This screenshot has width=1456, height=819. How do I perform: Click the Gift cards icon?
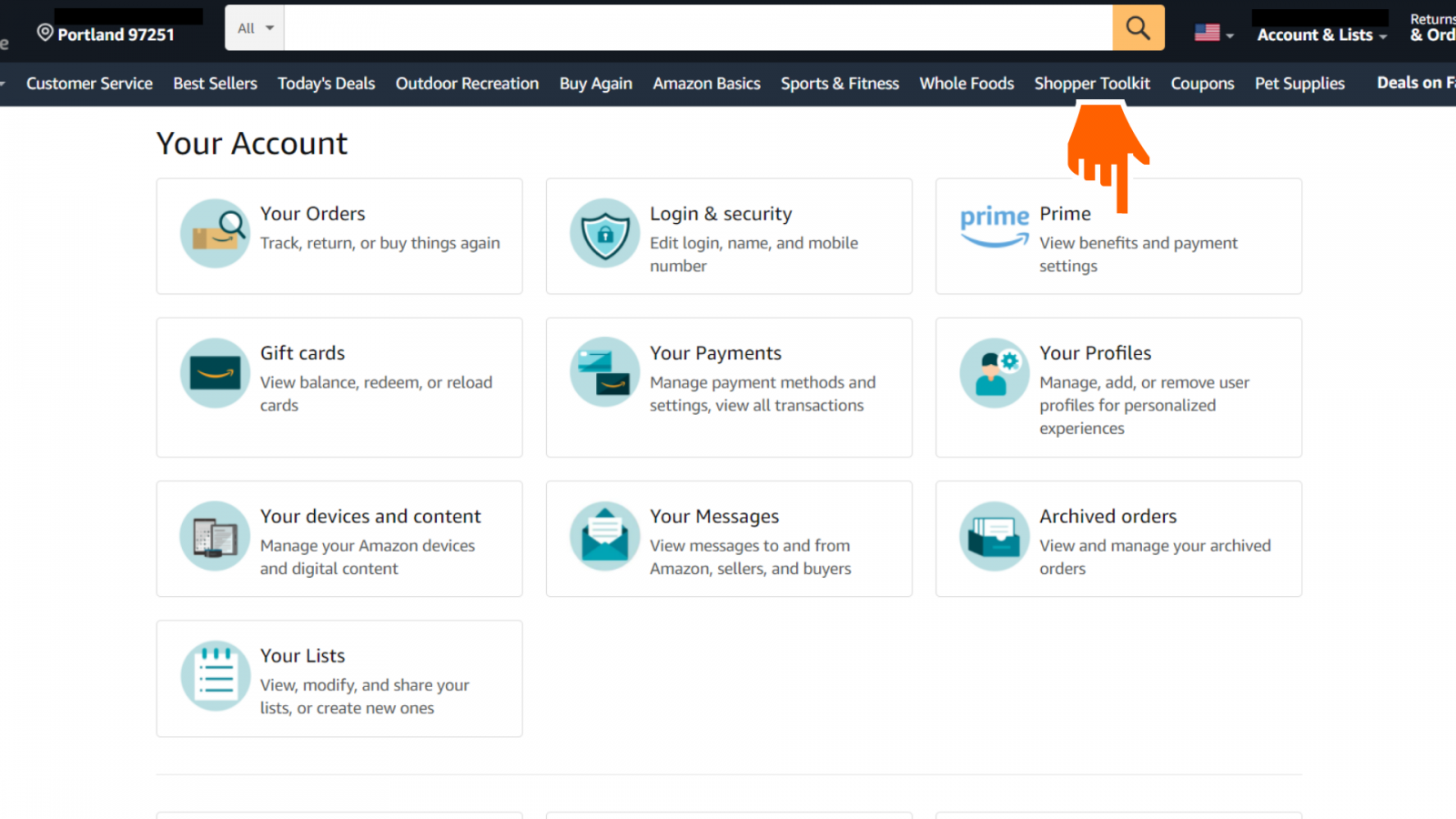tap(215, 373)
